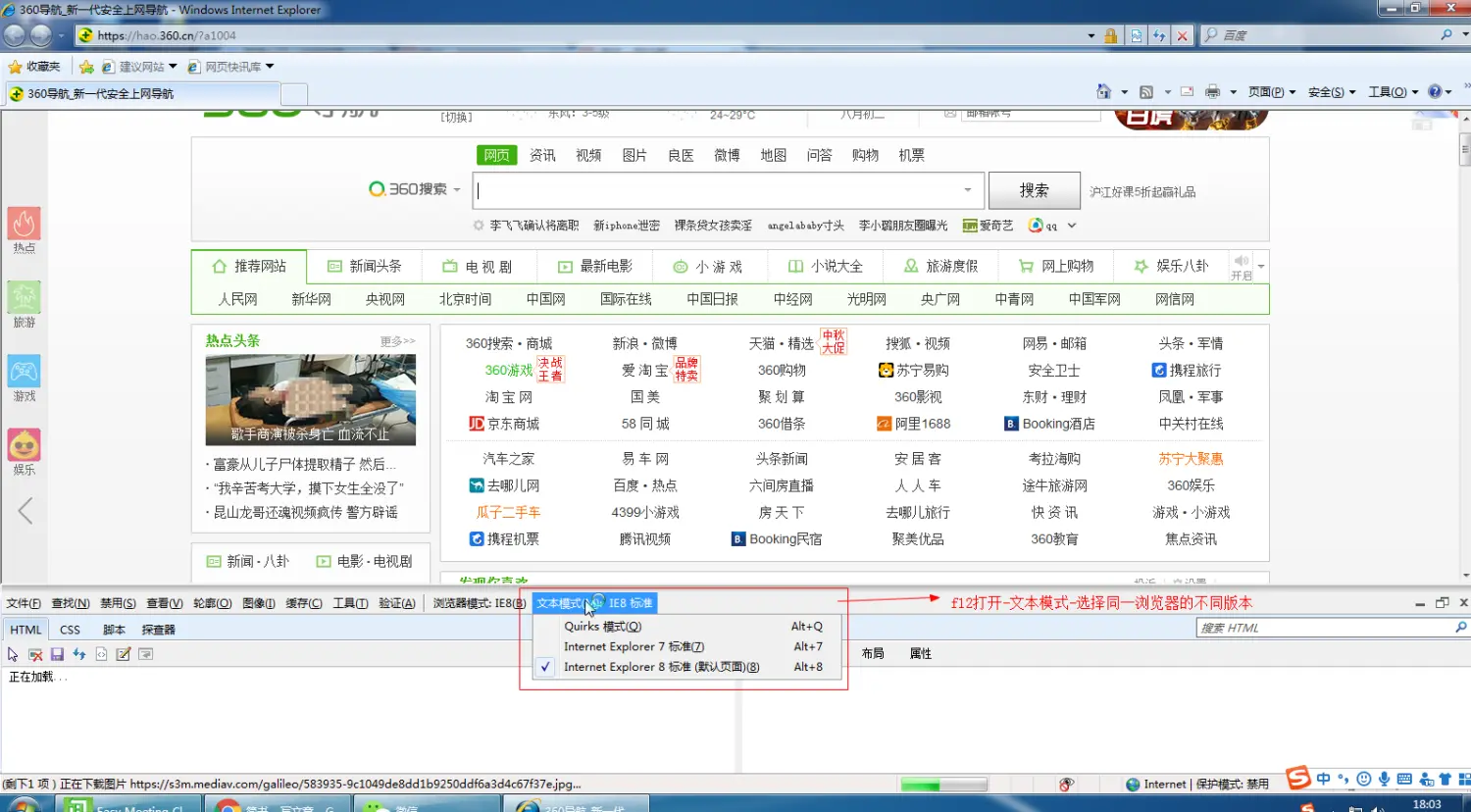
Task: Click the IE forward navigation arrow
Action: tap(40, 35)
